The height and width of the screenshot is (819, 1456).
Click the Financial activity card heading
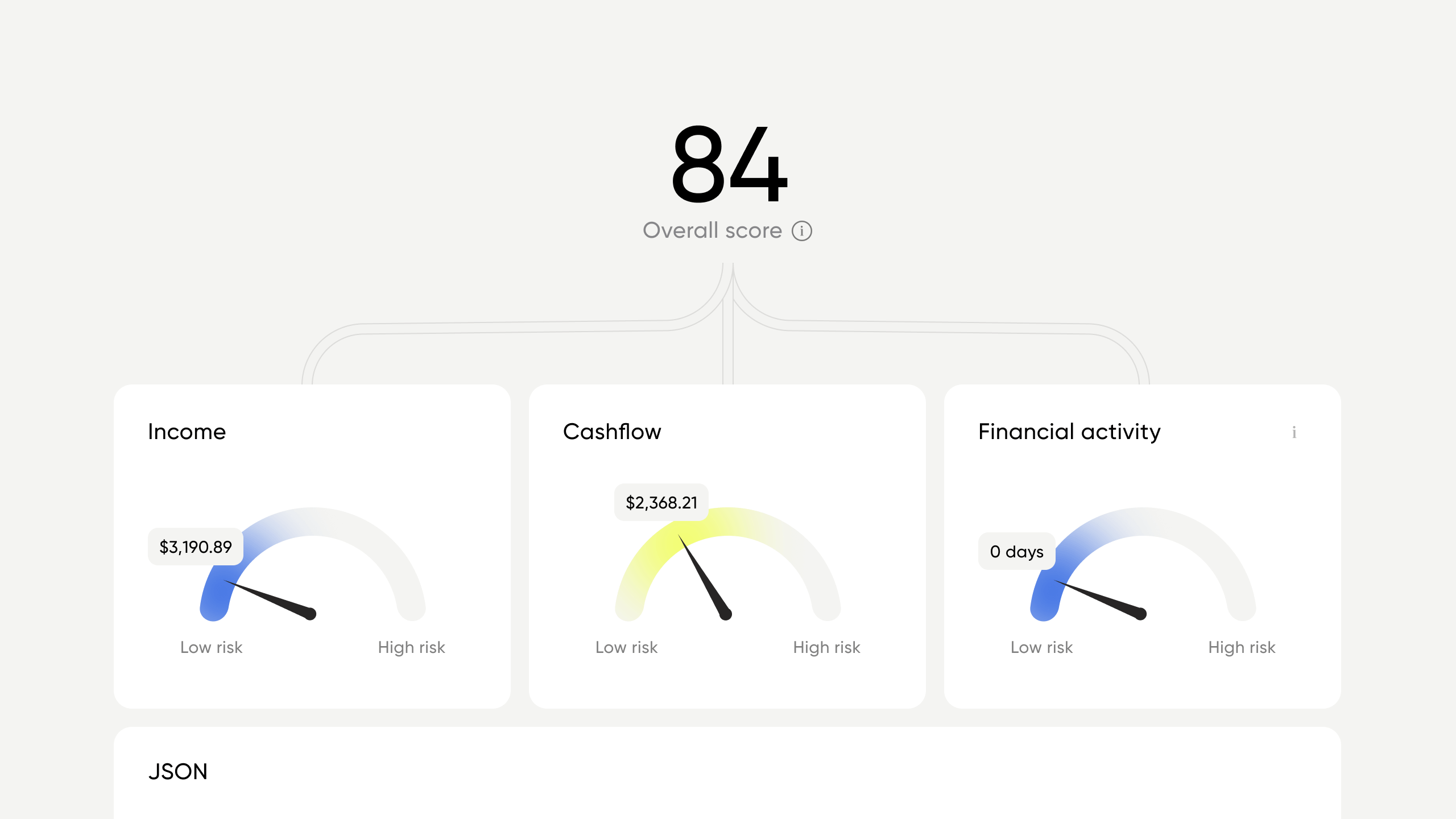coord(1069,432)
